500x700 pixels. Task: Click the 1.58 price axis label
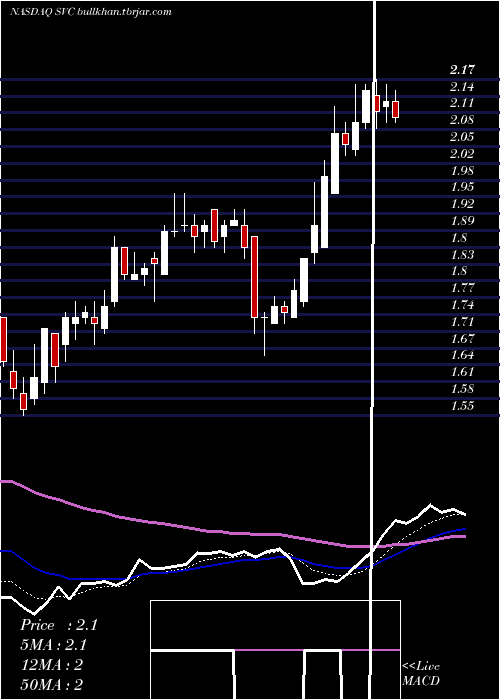pos(462,389)
